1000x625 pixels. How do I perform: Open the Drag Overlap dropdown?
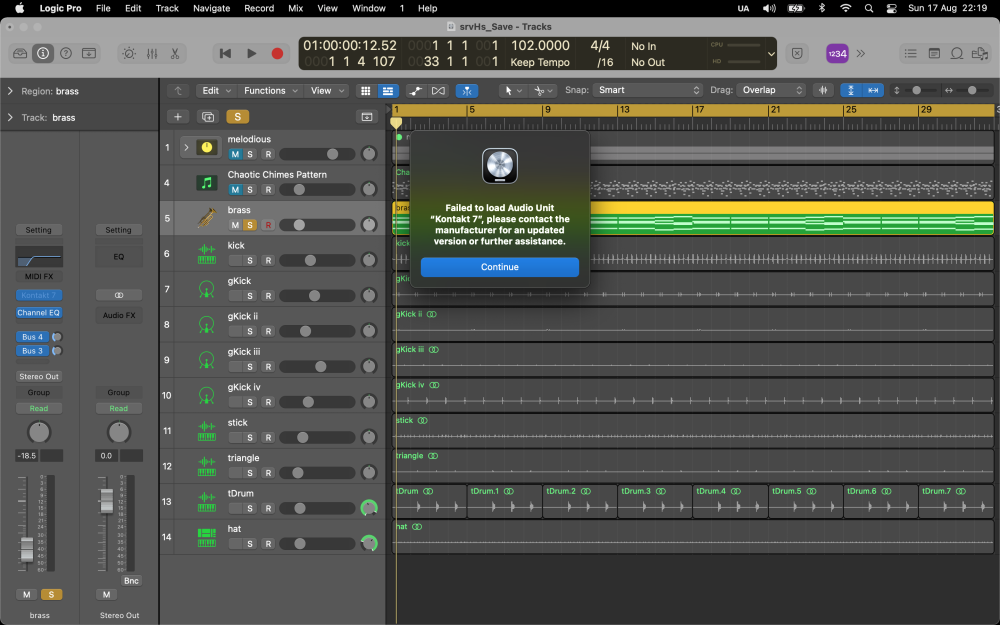771,90
